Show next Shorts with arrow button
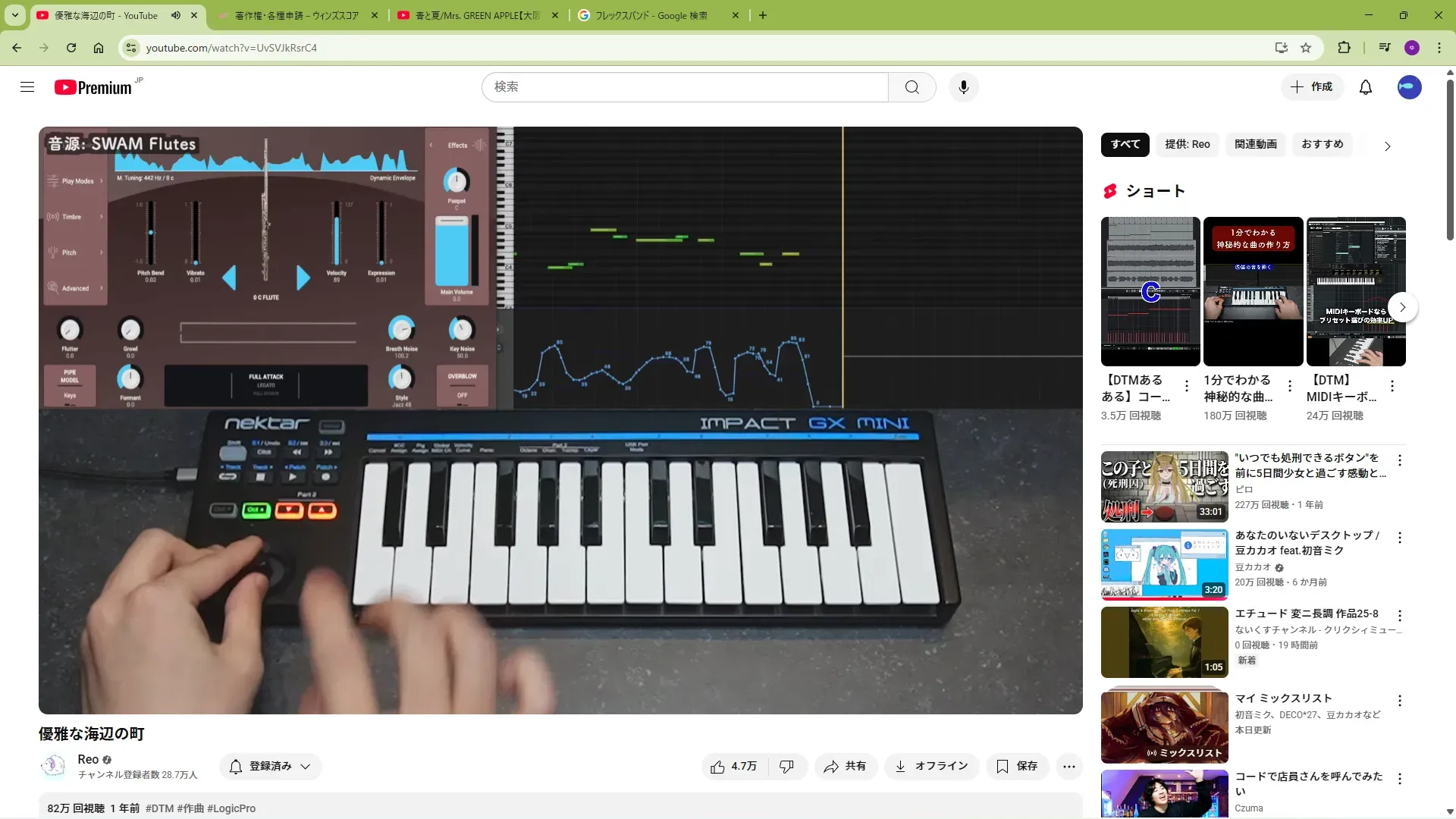 (x=1402, y=307)
